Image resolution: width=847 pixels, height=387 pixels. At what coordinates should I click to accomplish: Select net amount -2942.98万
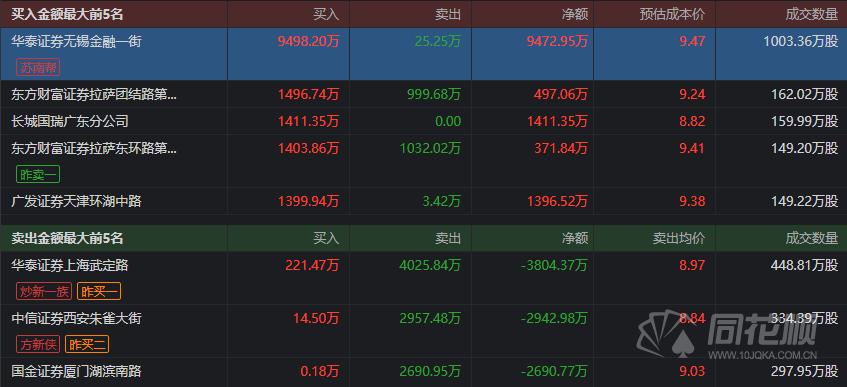tap(554, 318)
